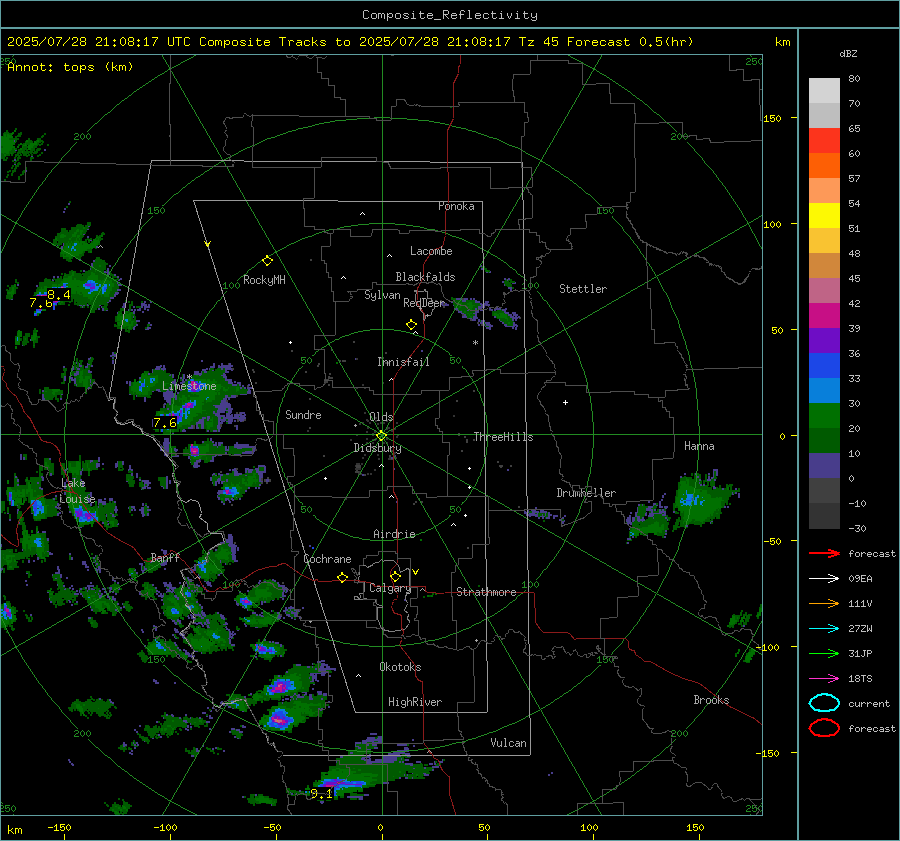The width and height of the screenshot is (900, 841).
Task: Click the red forecast arrow in legend
Action: point(824,553)
